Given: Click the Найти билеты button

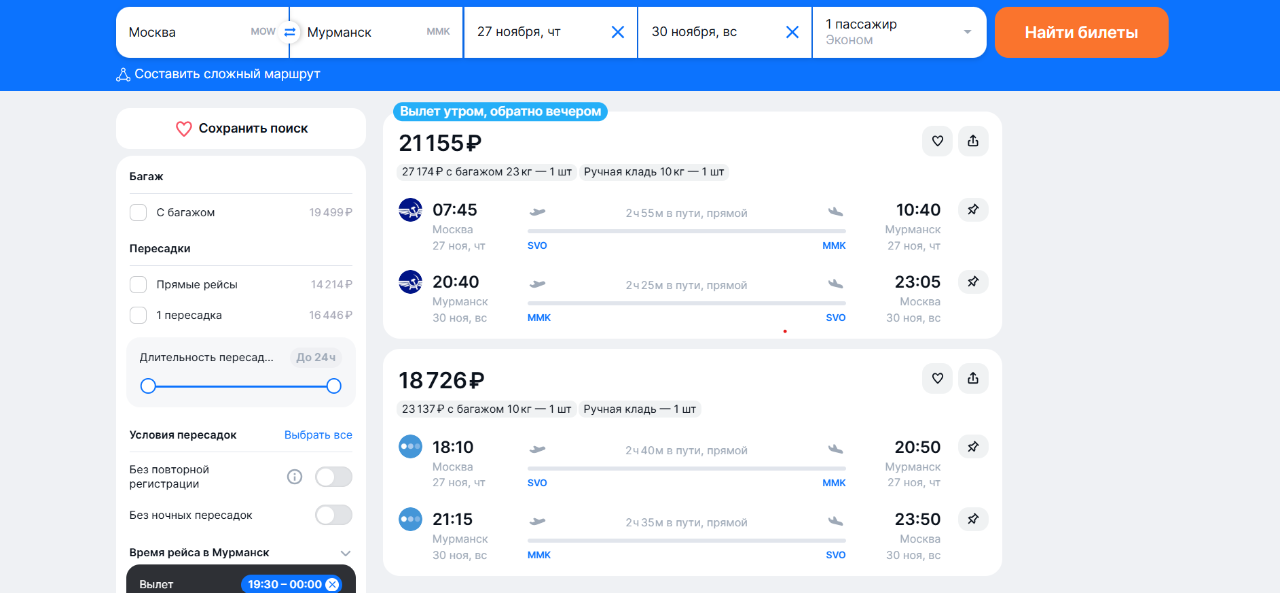Looking at the screenshot, I should click(1081, 32).
